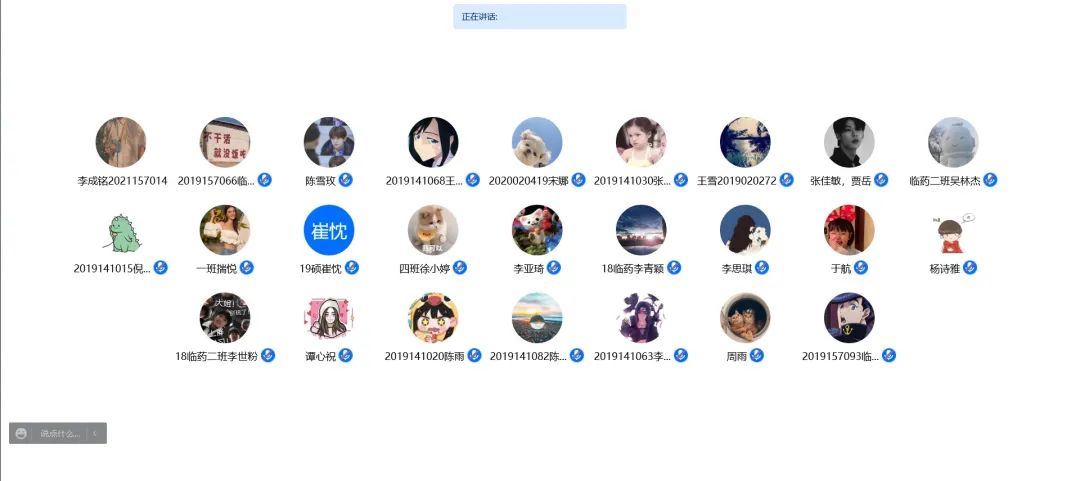Click the mic icon next to 2020020419宋娜
Image resolution: width=1080 pixels, height=481 pixels.
[578, 181]
